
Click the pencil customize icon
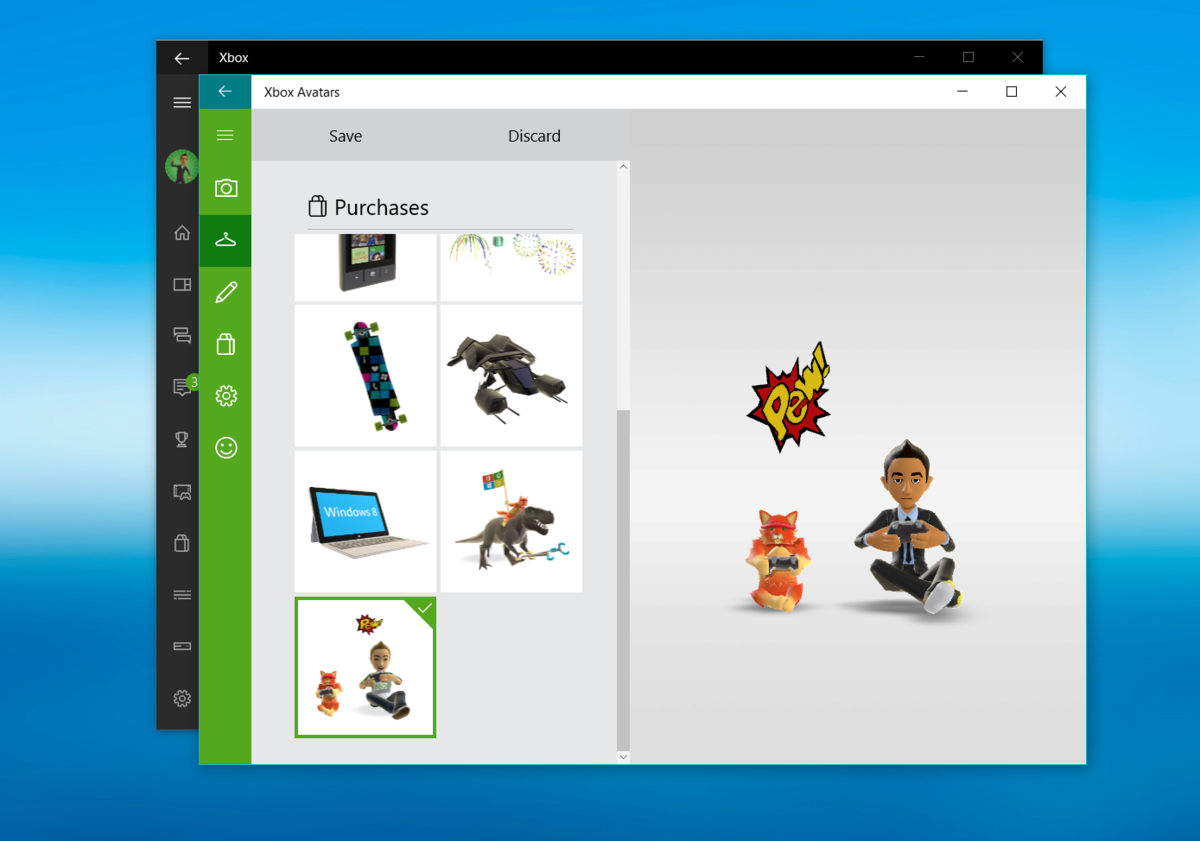tap(226, 292)
